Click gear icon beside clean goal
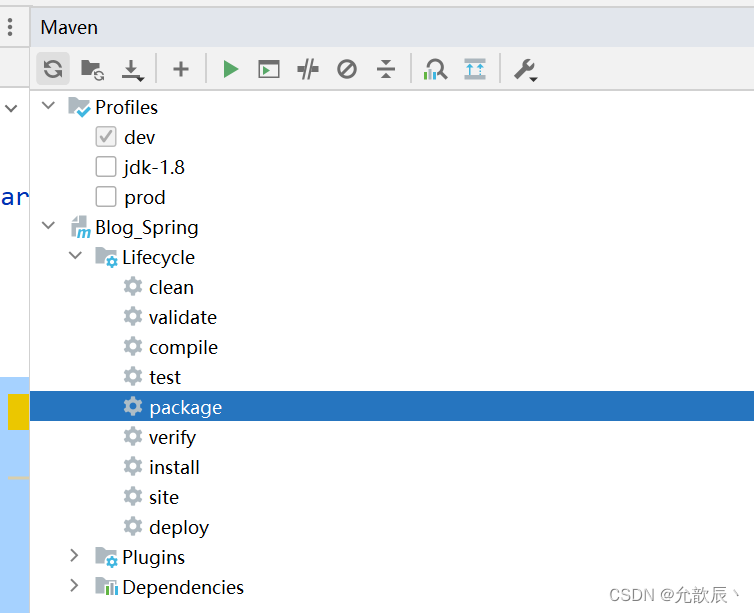 click(x=133, y=287)
